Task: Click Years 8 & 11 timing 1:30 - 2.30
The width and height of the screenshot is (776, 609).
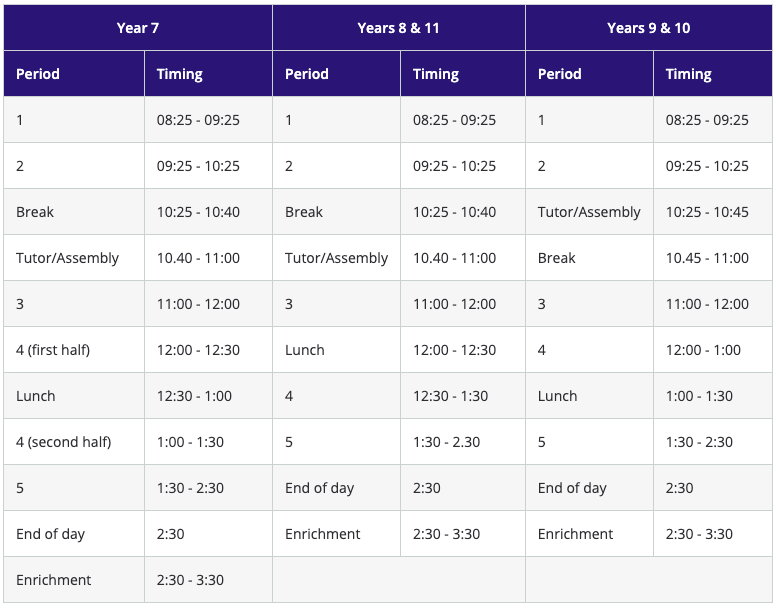Action: tap(463, 442)
